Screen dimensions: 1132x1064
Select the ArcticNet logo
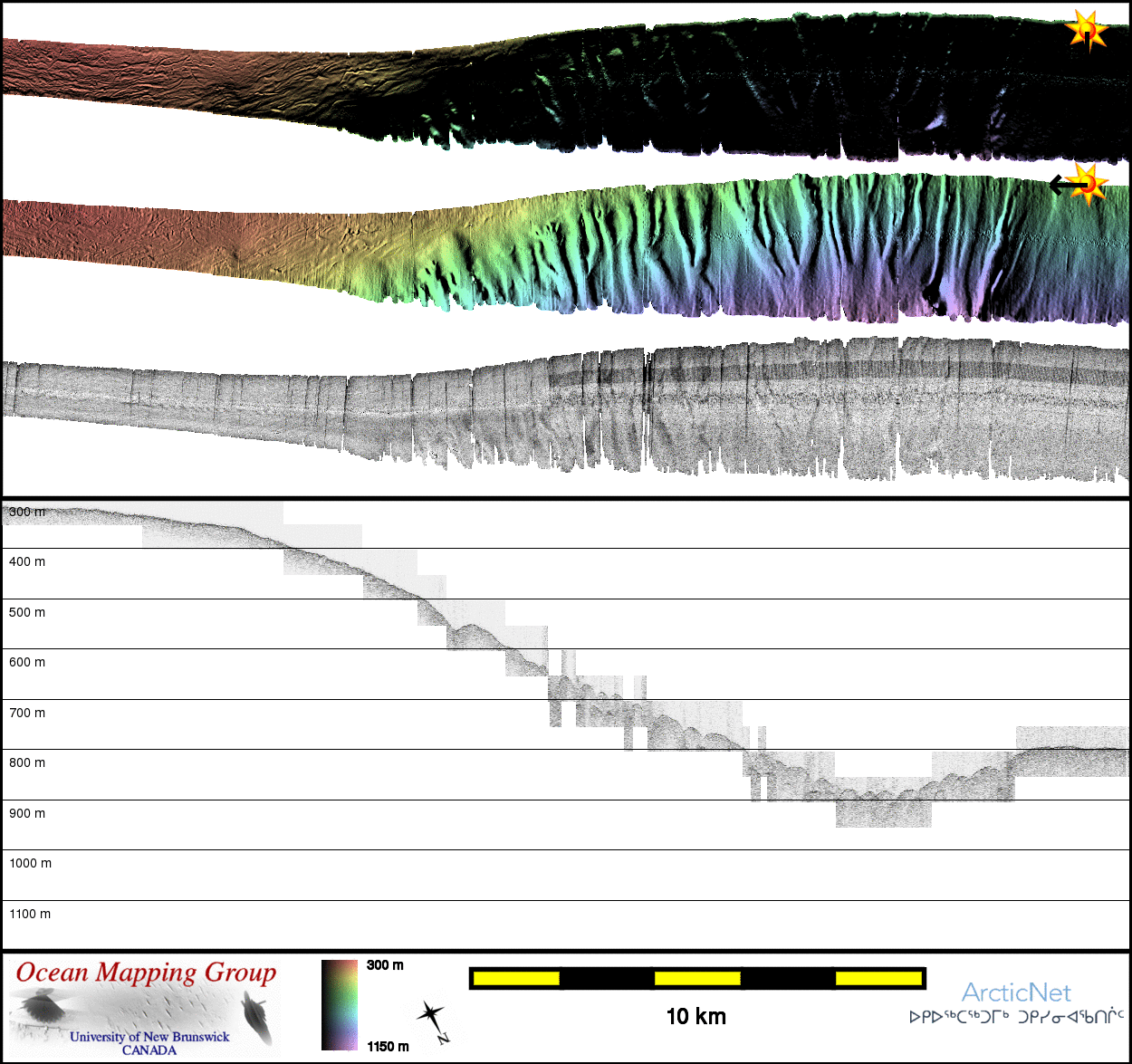pyautogui.click(x=1016, y=992)
